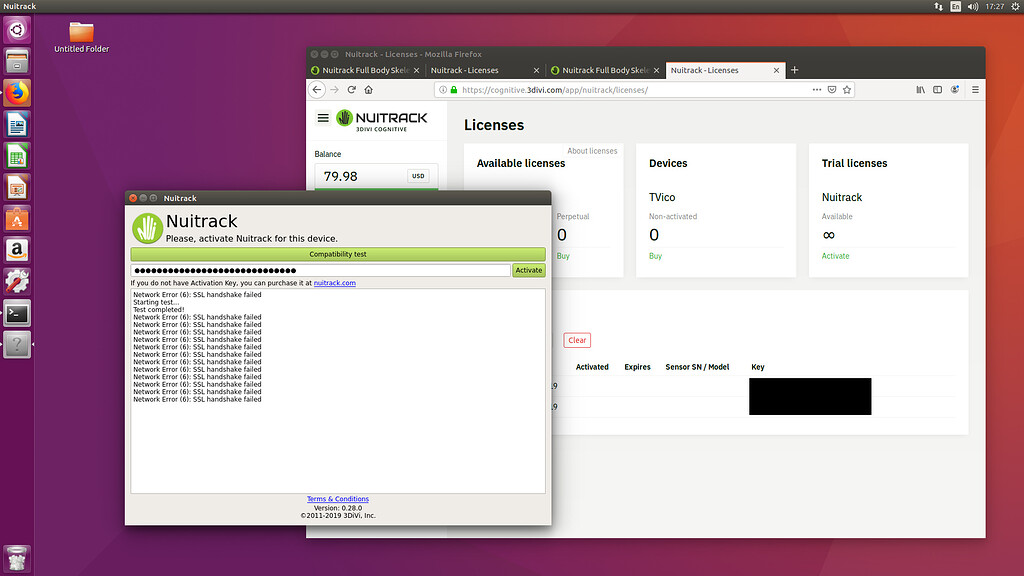This screenshot has height=576, width=1024.
Task: Go to Firefox home page
Action: [x=368, y=89]
